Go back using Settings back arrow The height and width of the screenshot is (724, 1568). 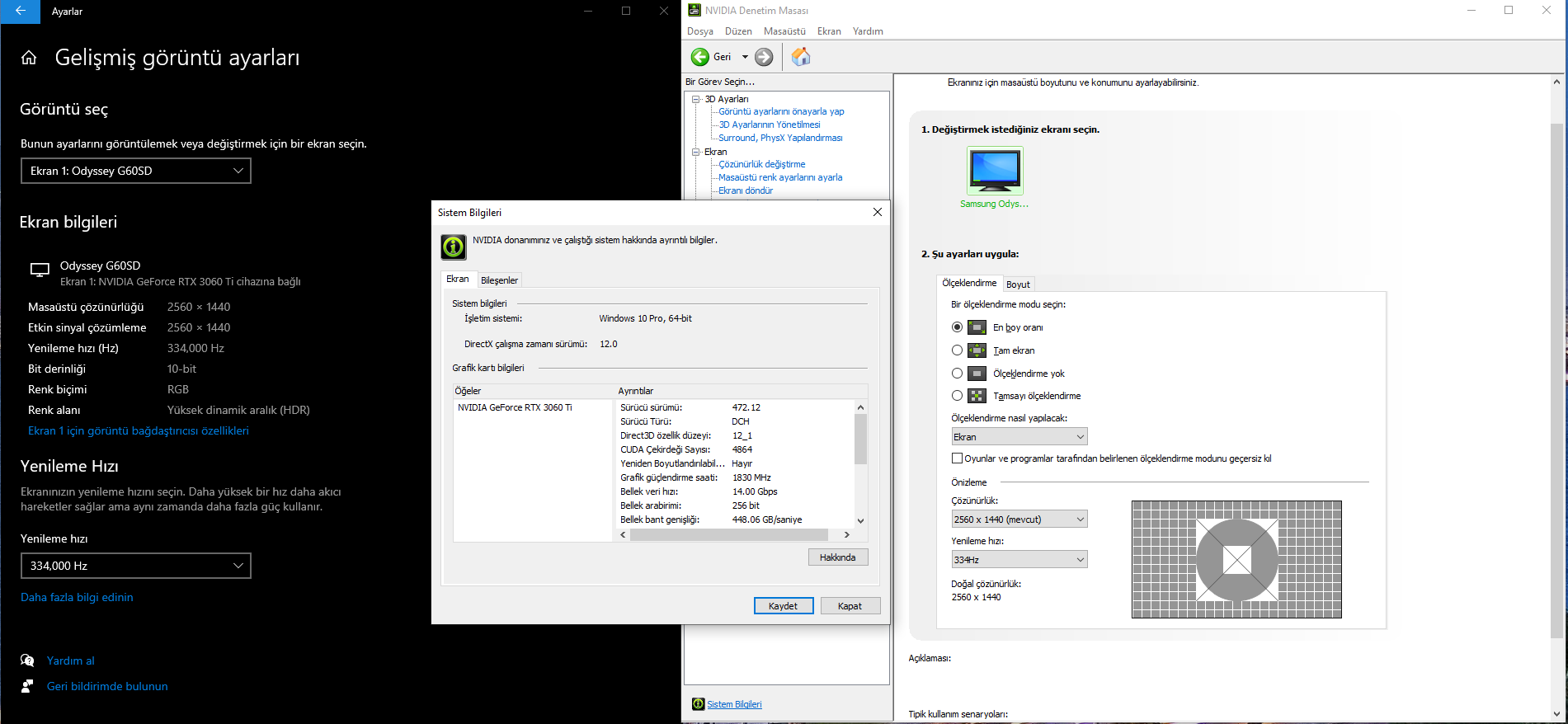21,12
